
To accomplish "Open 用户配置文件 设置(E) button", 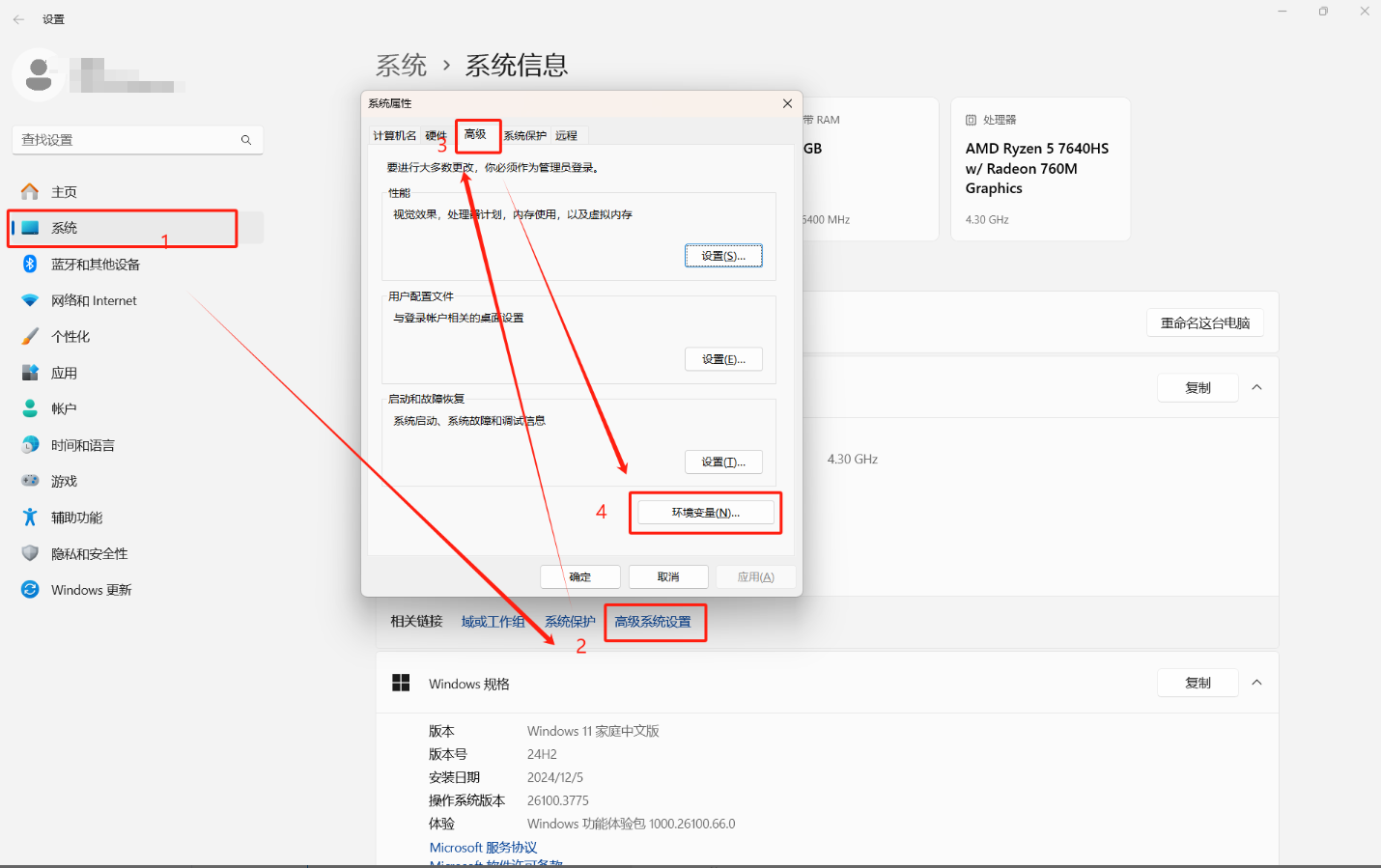I will (x=723, y=359).
